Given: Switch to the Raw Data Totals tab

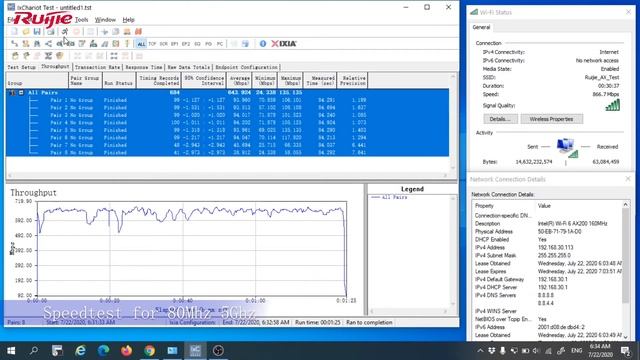Looking at the screenshot, I should tap(189, 67).
